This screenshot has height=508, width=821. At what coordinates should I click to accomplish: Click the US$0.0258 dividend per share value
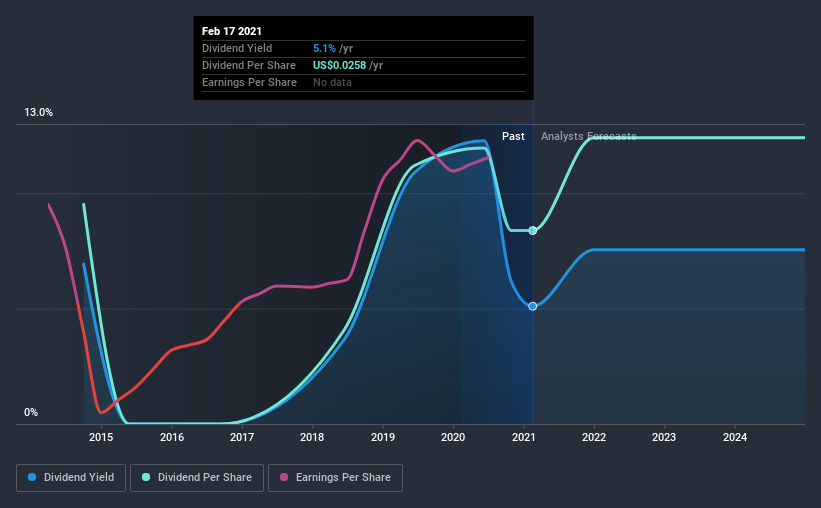point(339,65)
